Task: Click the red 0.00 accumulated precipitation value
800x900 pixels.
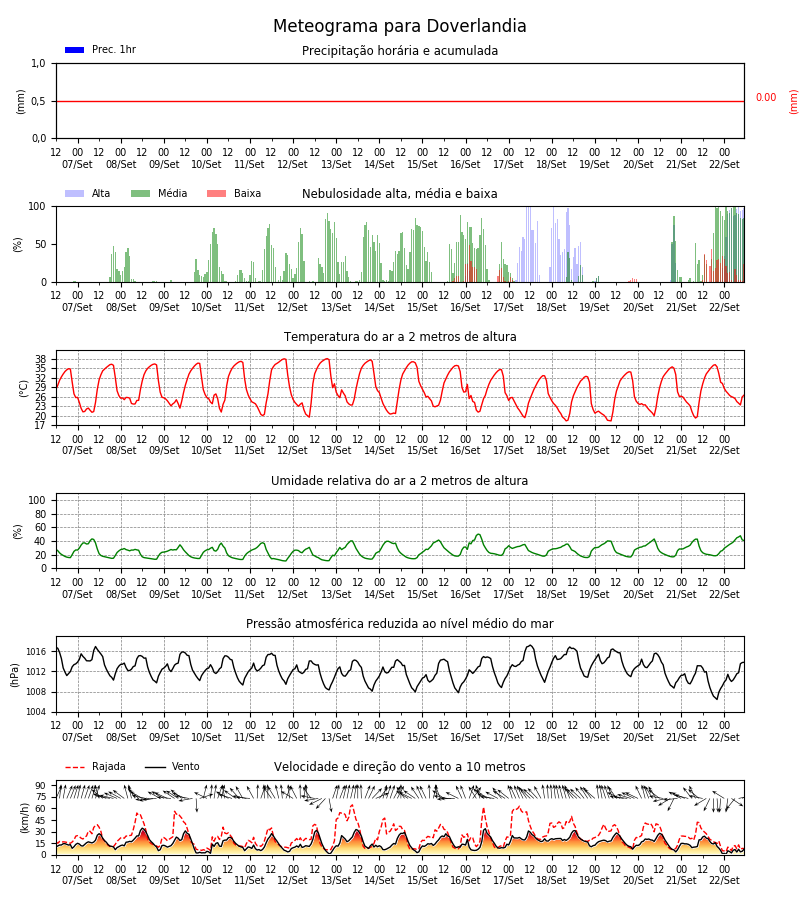Action: point(766,98)
